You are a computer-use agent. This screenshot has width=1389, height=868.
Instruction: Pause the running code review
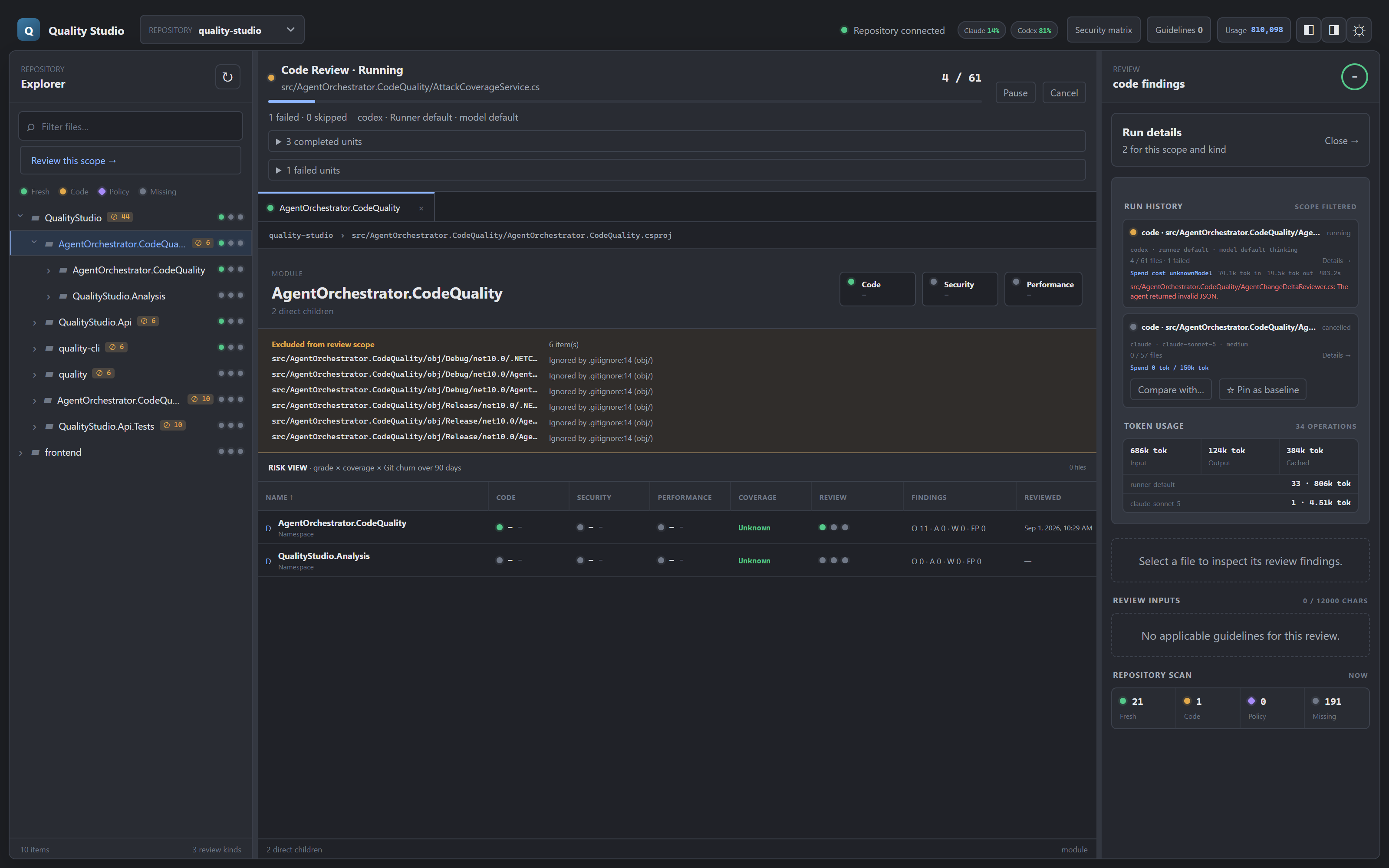point(1015,93)
